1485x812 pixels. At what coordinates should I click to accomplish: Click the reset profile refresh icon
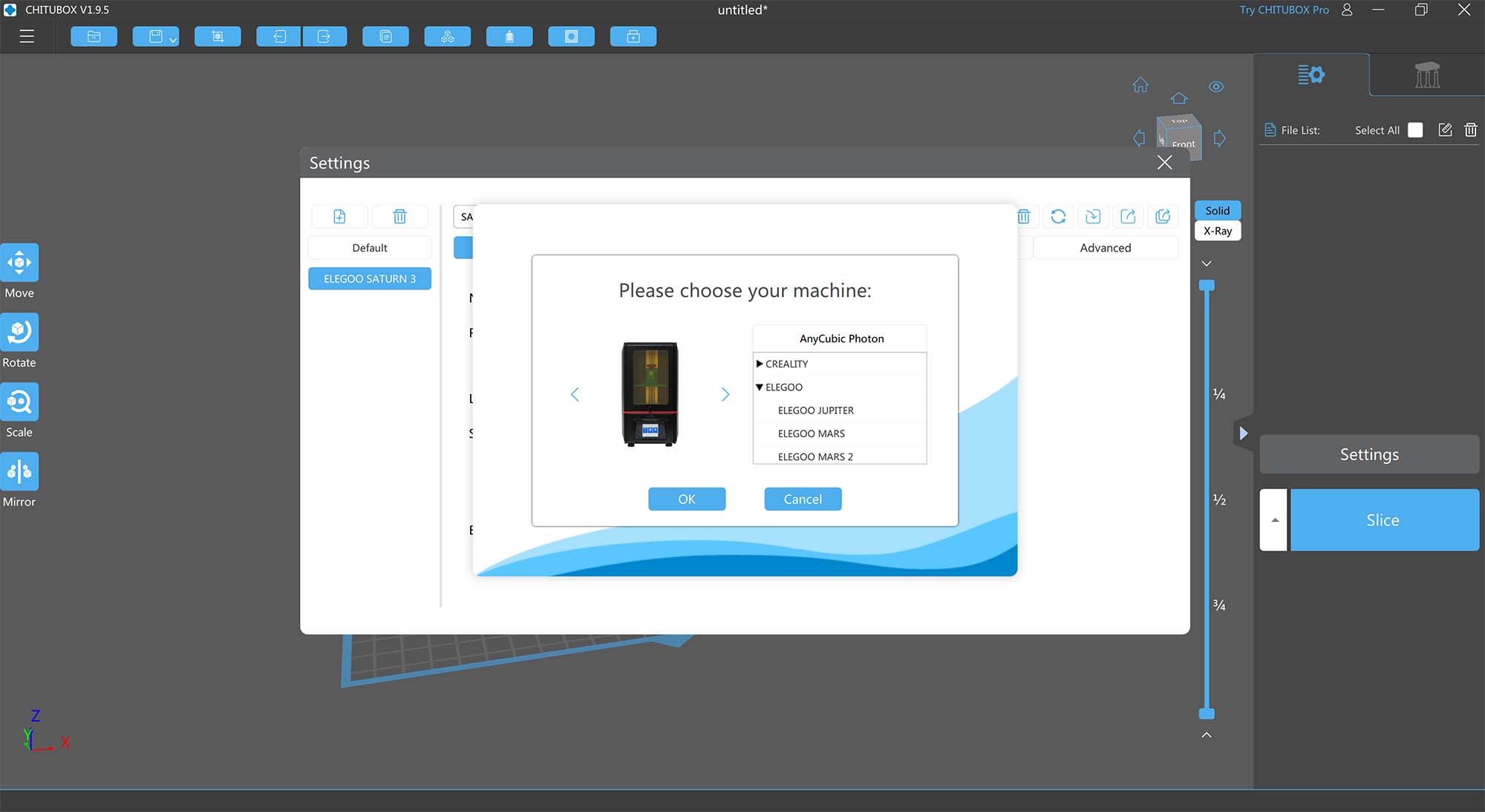coord(1058,216)
